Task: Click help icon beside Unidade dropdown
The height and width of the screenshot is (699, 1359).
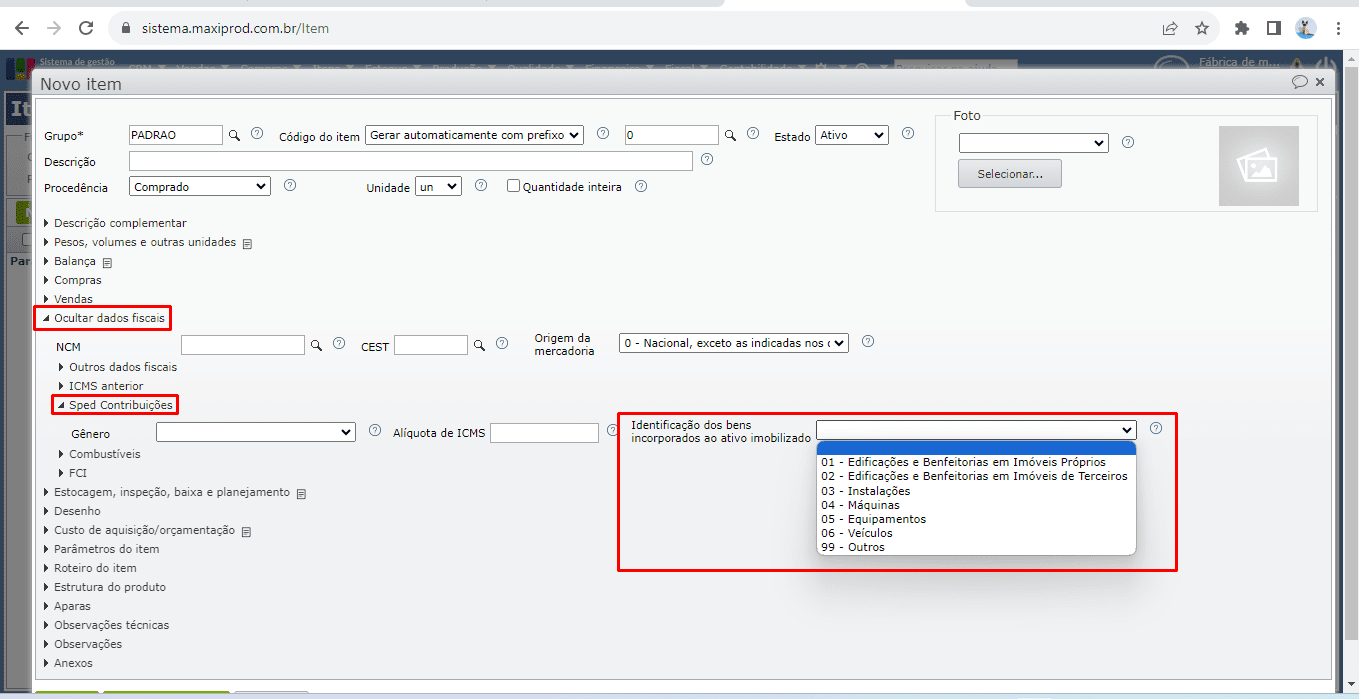Action: (x=481, y=185)
